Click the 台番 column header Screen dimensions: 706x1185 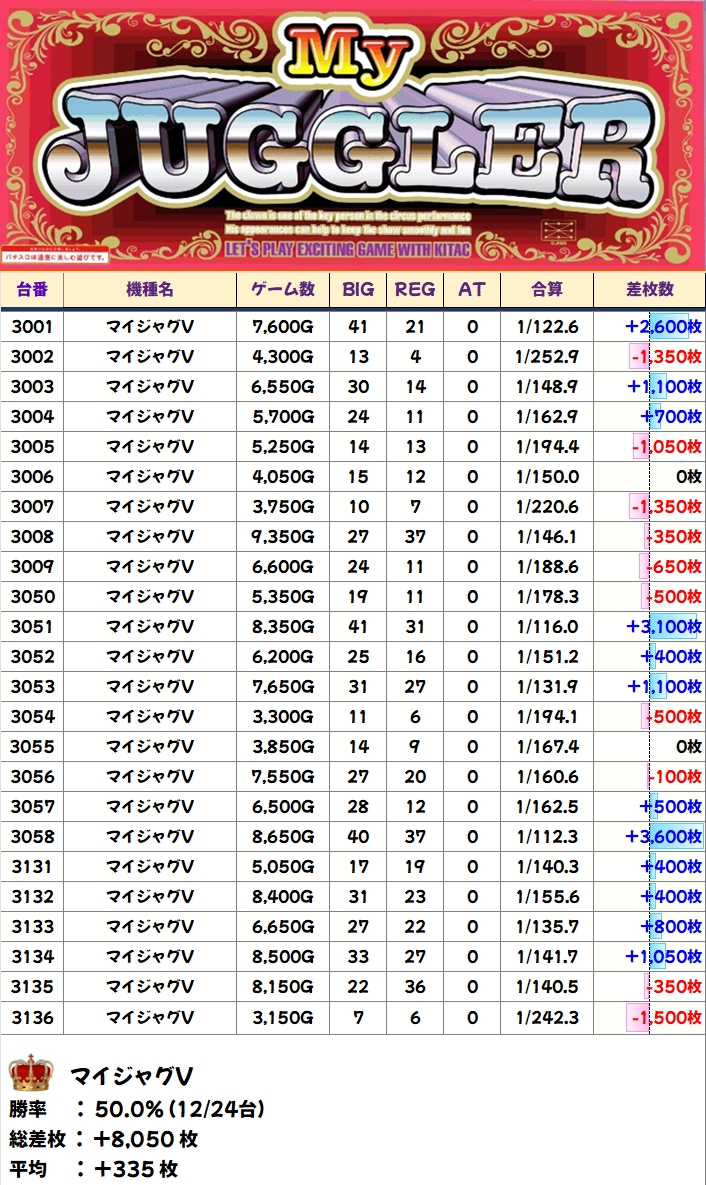click(32, 289)
